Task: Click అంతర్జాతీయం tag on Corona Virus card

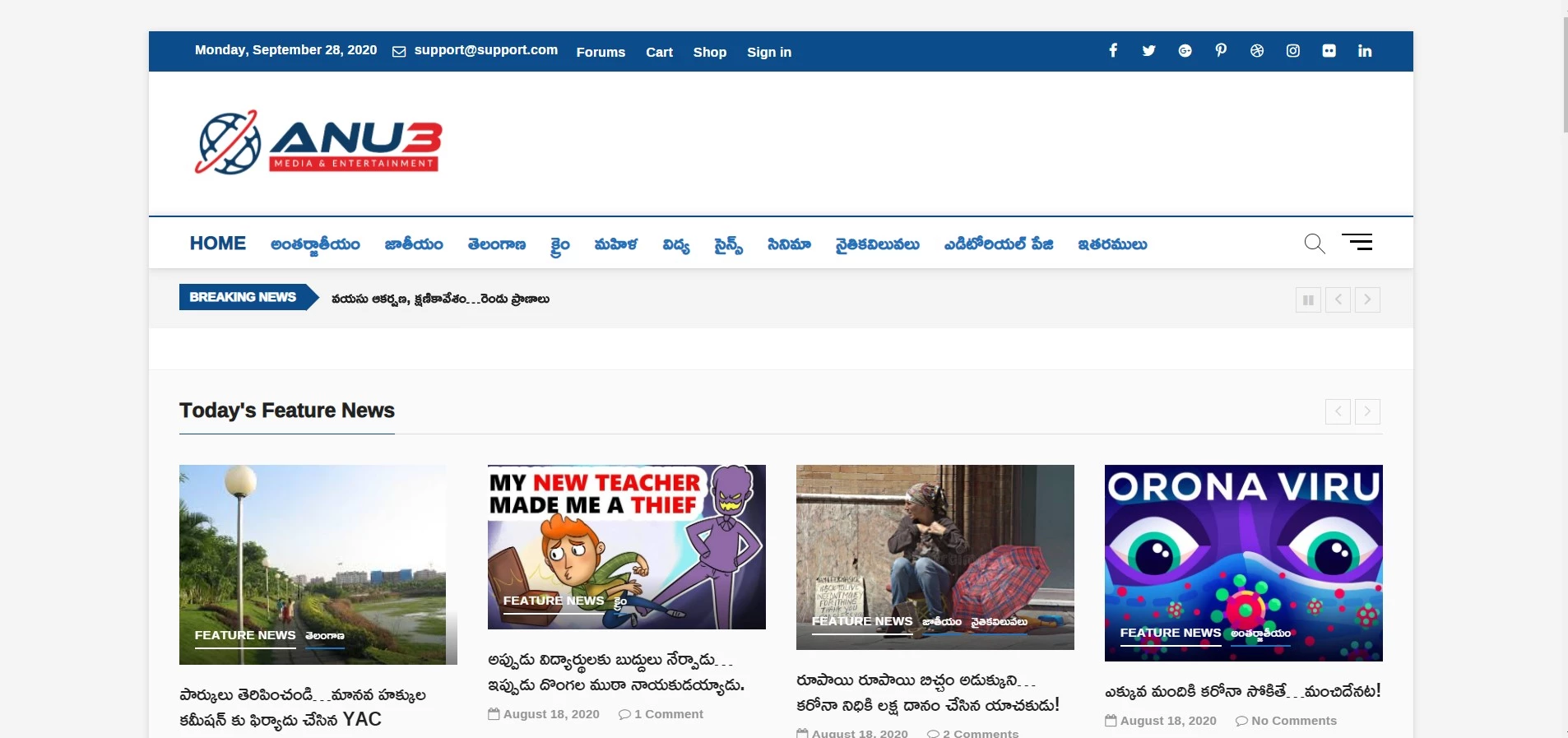Action: 1261,634
